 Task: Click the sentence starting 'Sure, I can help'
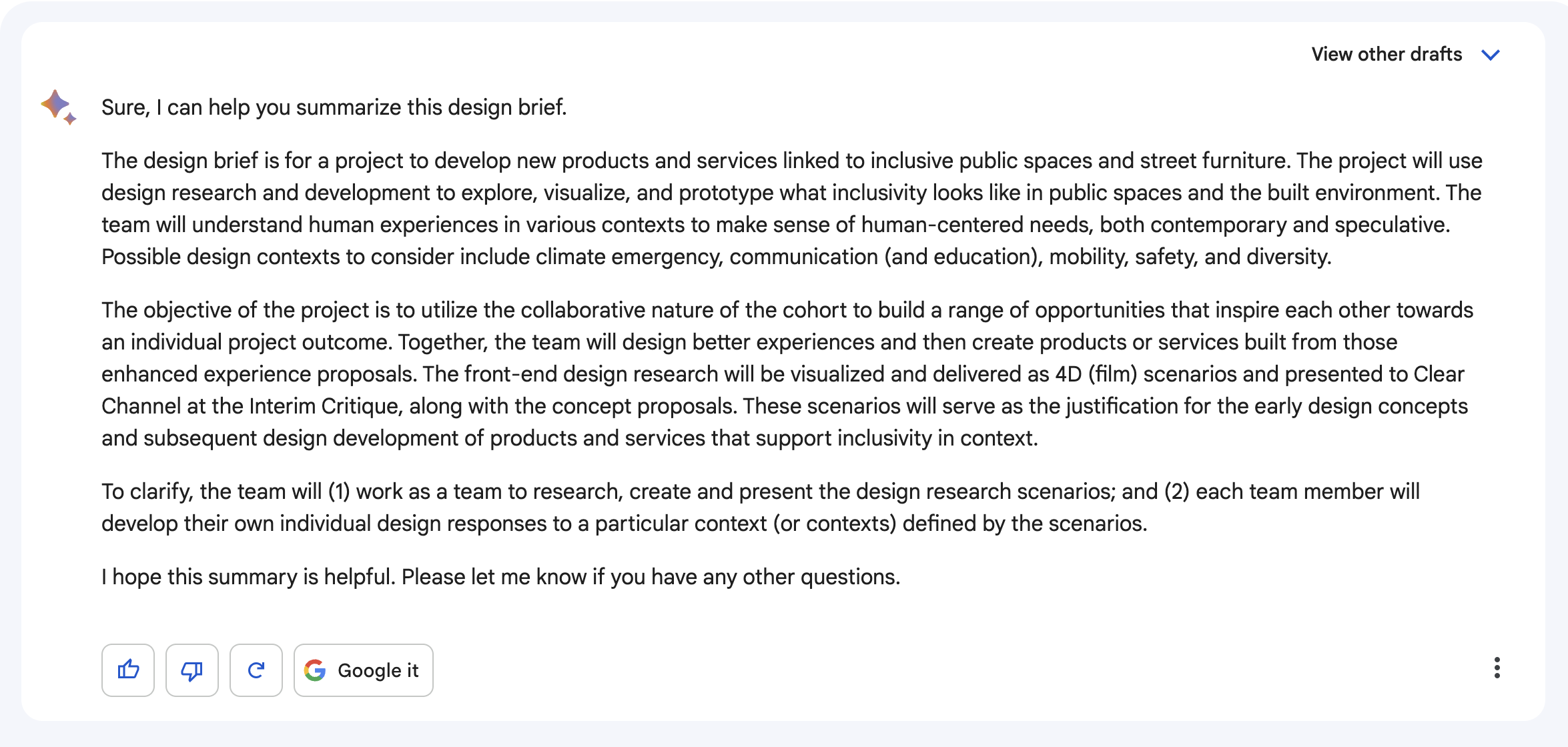pyautogui.click(x=334, y=107)
